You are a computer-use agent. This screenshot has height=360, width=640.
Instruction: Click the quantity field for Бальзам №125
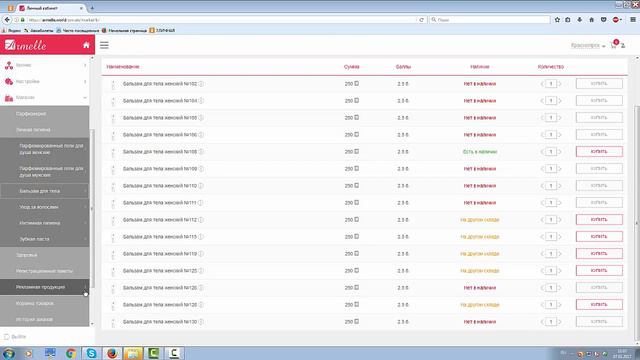551,271
